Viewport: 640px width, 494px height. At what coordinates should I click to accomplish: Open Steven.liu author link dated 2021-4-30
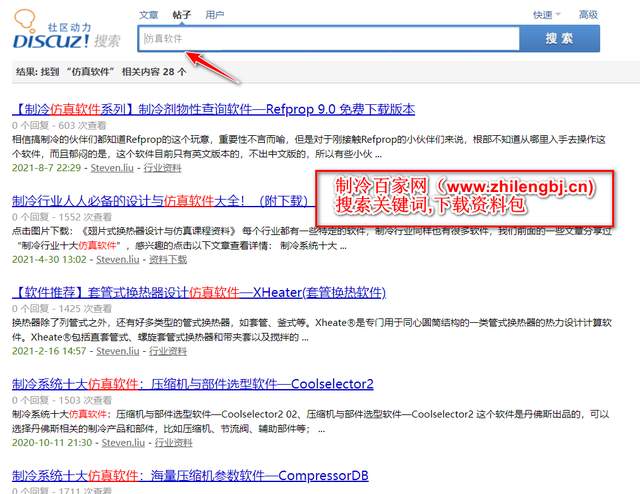point(118,259)
